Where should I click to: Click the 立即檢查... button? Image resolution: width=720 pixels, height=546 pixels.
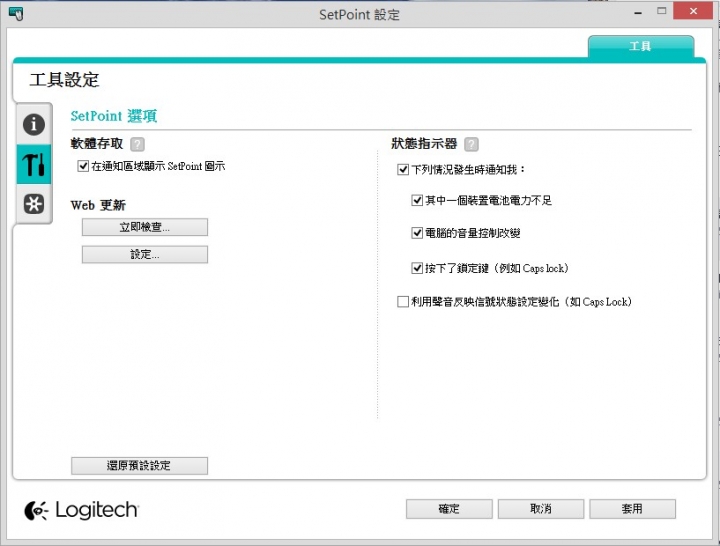click(145, 227)
